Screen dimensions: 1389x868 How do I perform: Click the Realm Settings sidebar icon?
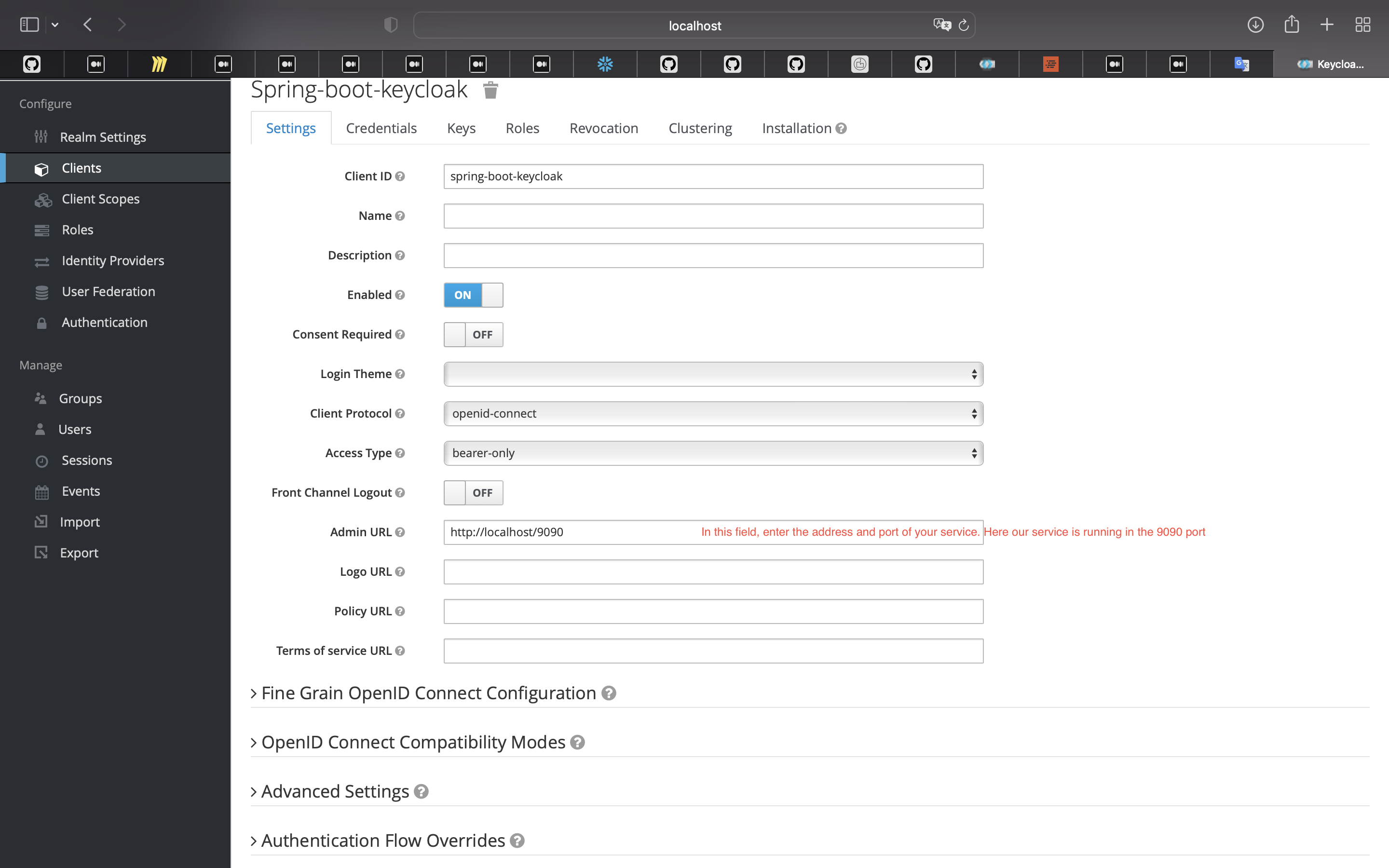41,137
